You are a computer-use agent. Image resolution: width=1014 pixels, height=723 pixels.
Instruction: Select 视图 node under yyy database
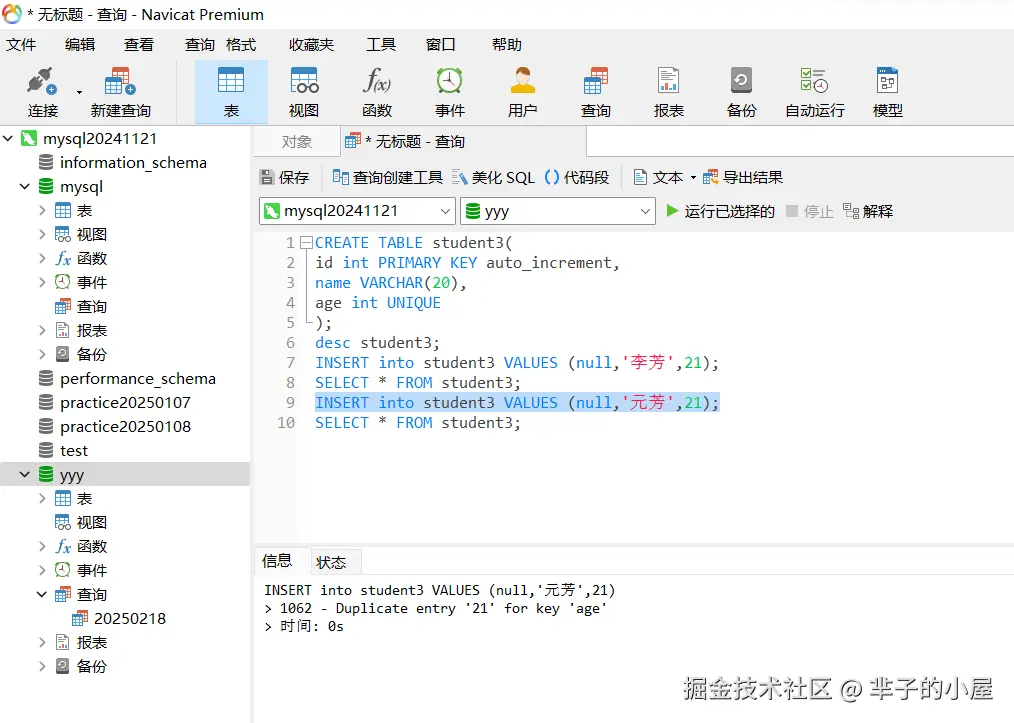[x=81, y=522]
